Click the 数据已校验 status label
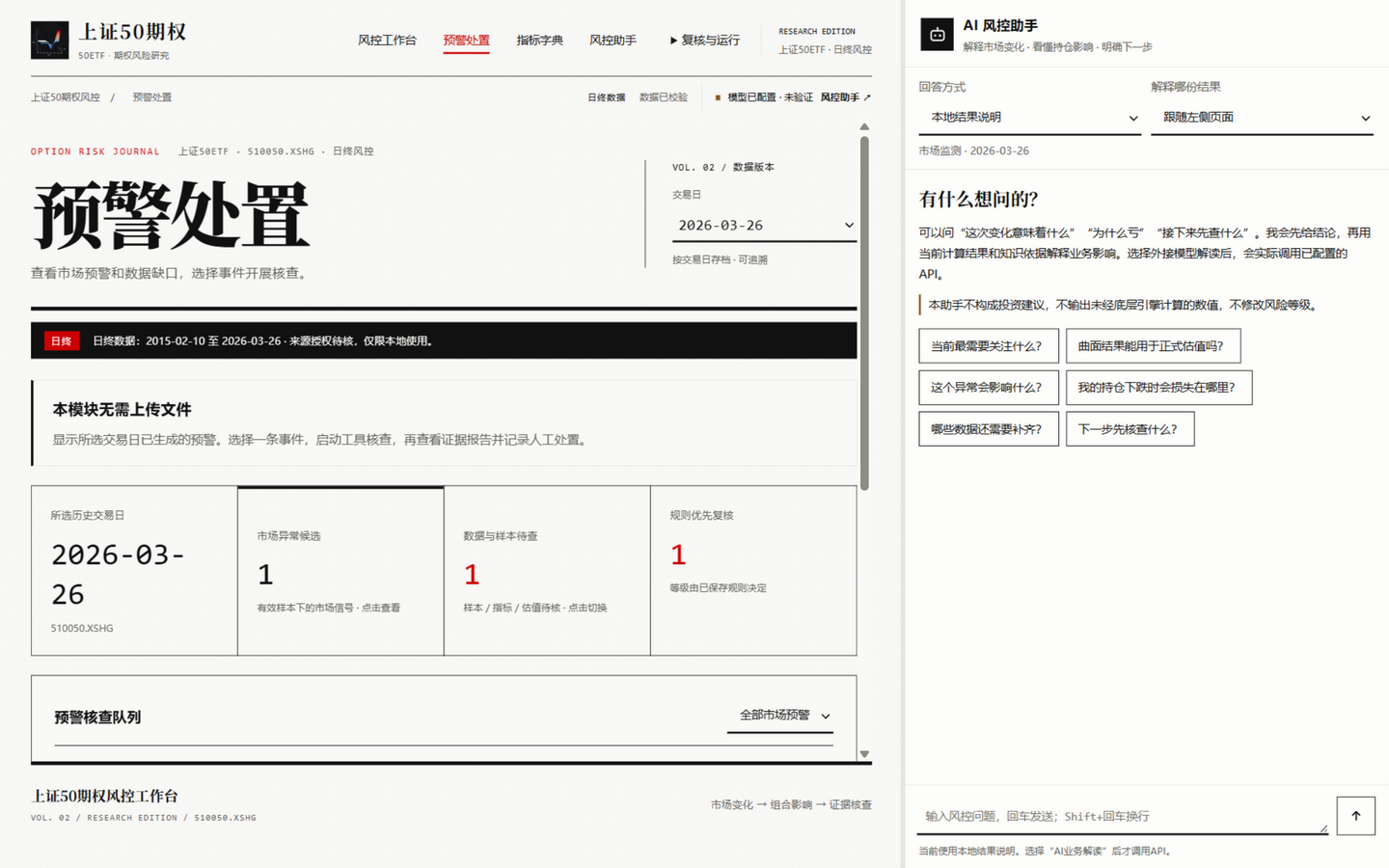The height and width of the screenshot is (868, 1389). (664, 97)
